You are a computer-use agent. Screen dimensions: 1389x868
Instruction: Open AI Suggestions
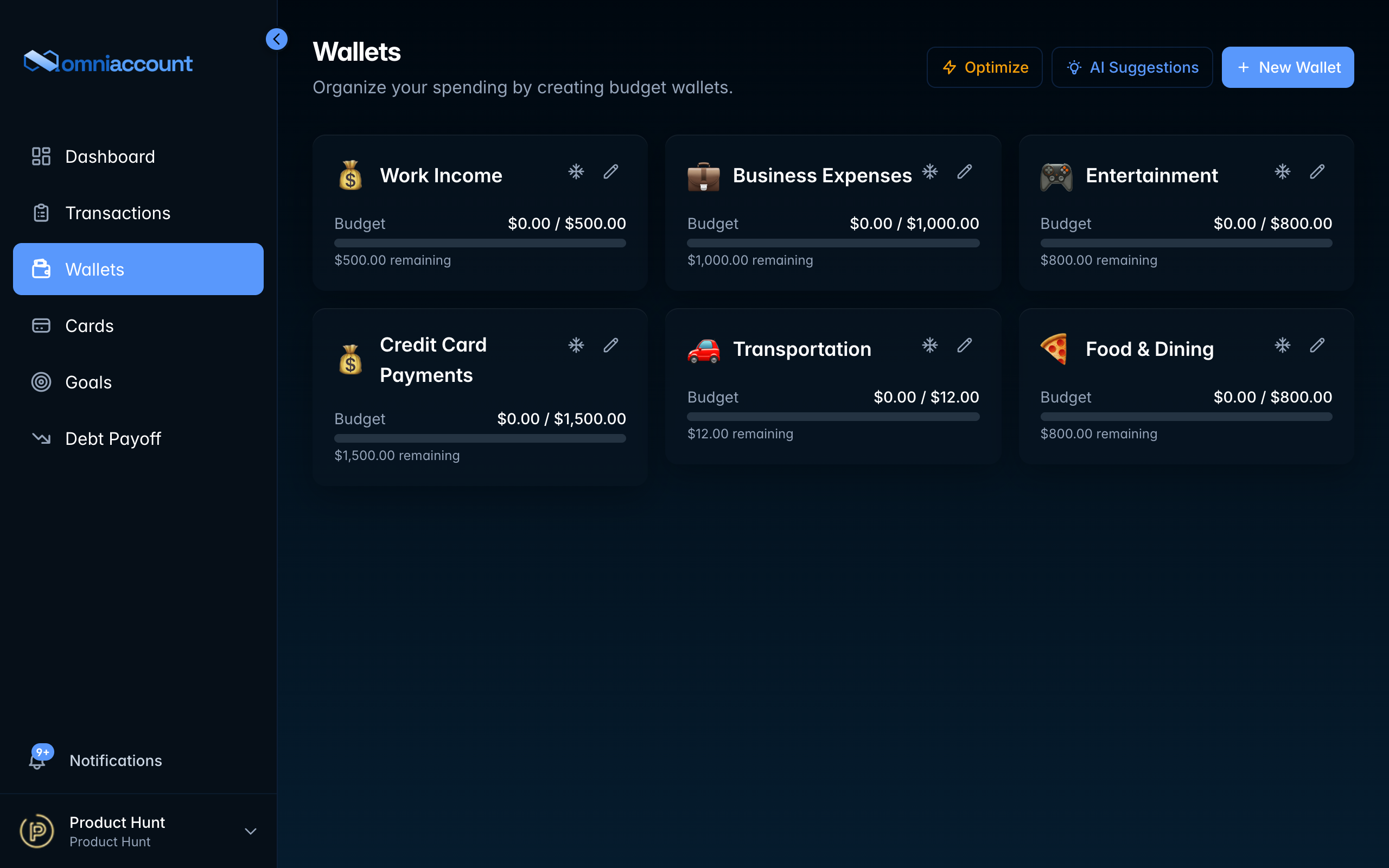coord(1131,67)
